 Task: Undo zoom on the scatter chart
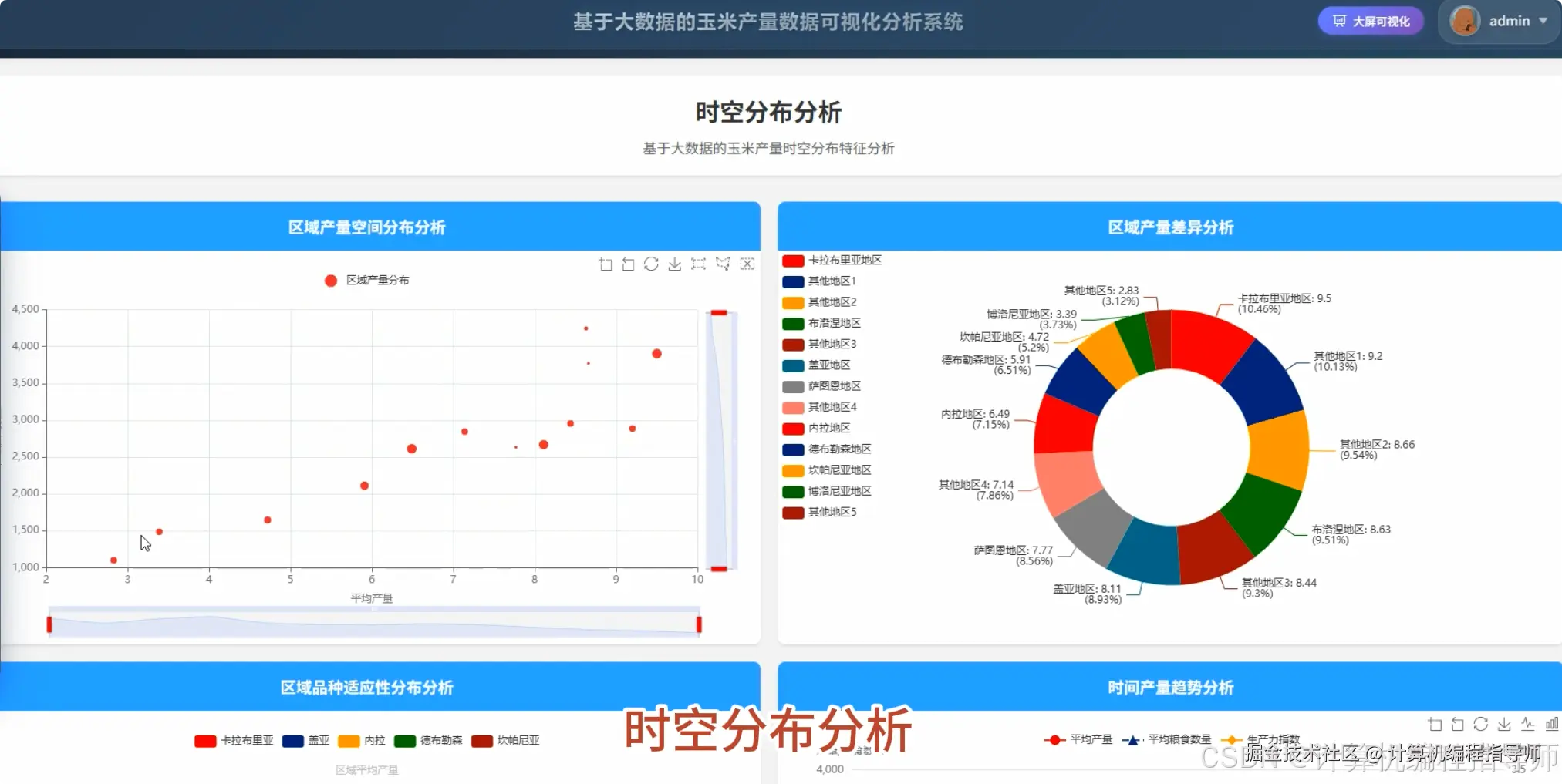(x=627, y=264)
